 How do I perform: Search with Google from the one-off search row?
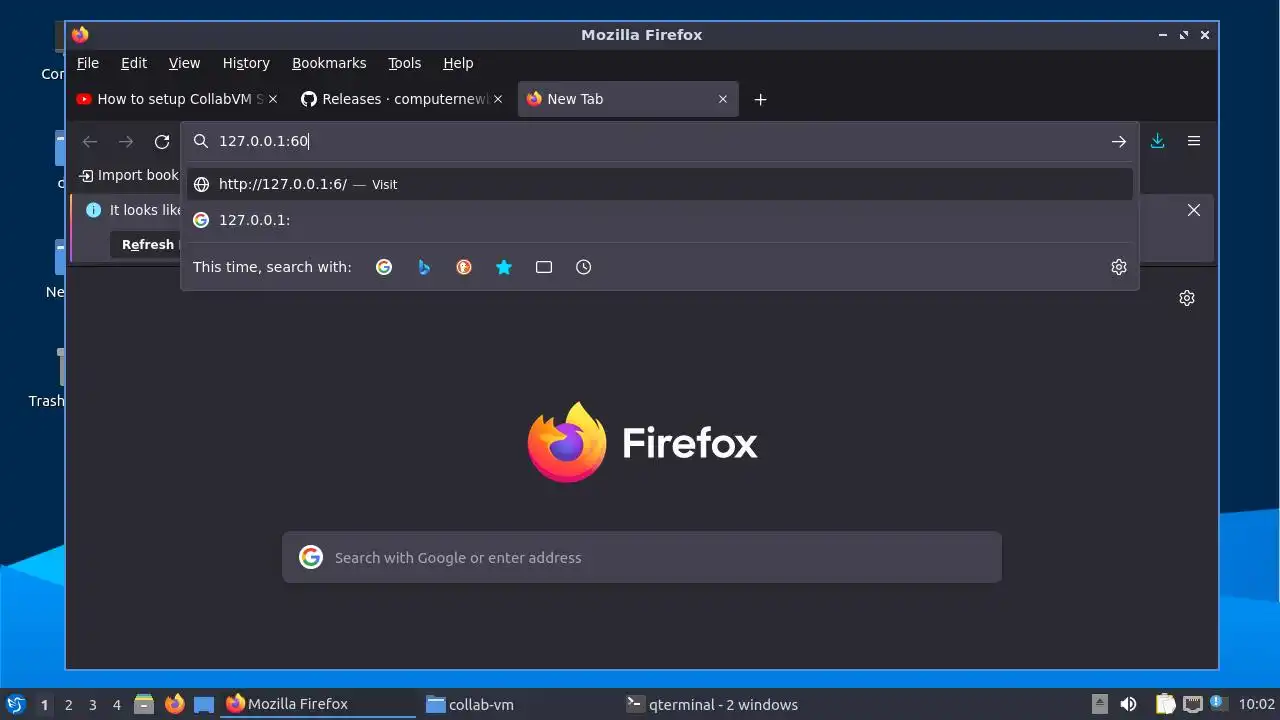click(x=384, y=267)
